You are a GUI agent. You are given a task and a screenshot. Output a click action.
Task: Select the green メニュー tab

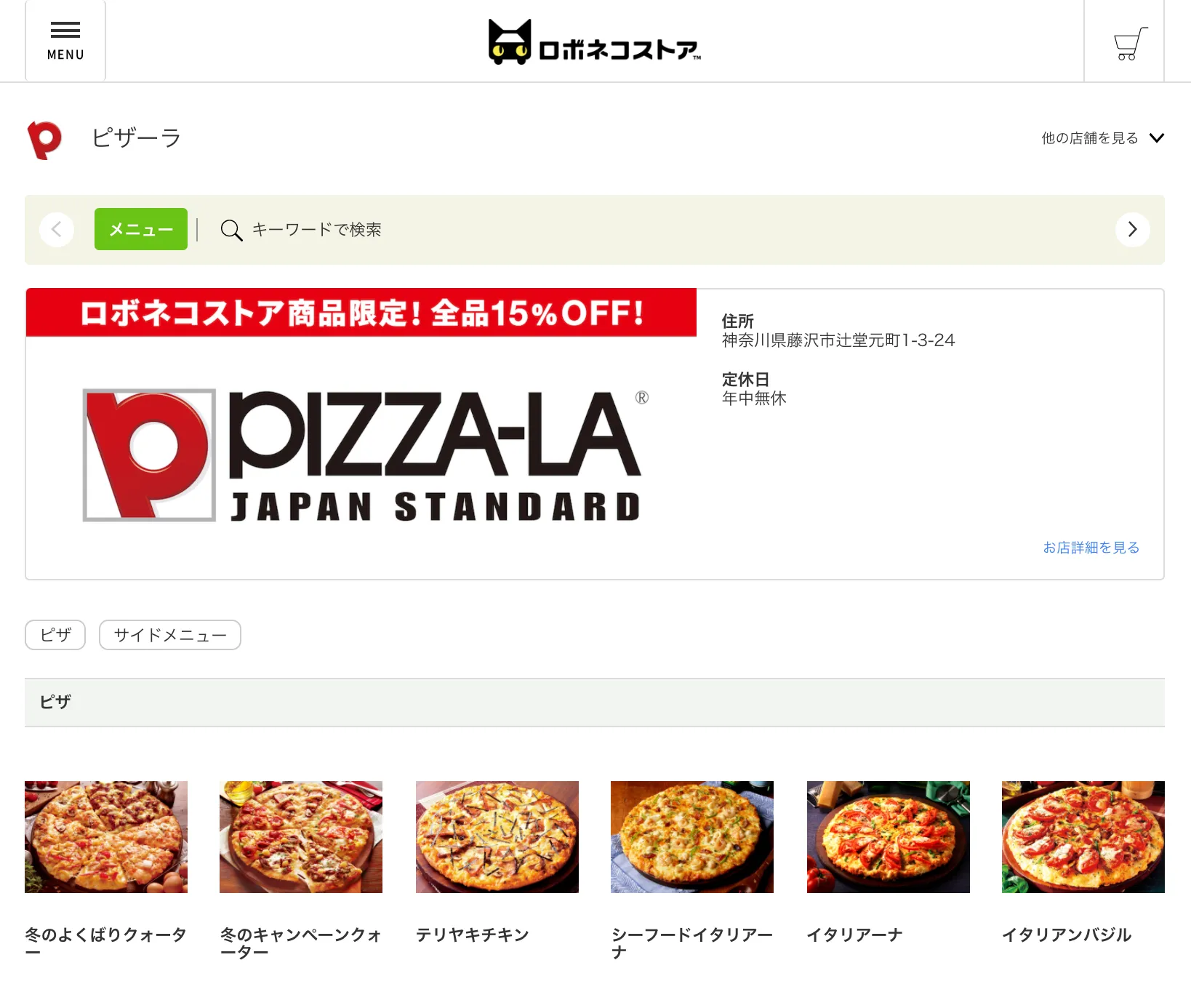click(141, 229)
